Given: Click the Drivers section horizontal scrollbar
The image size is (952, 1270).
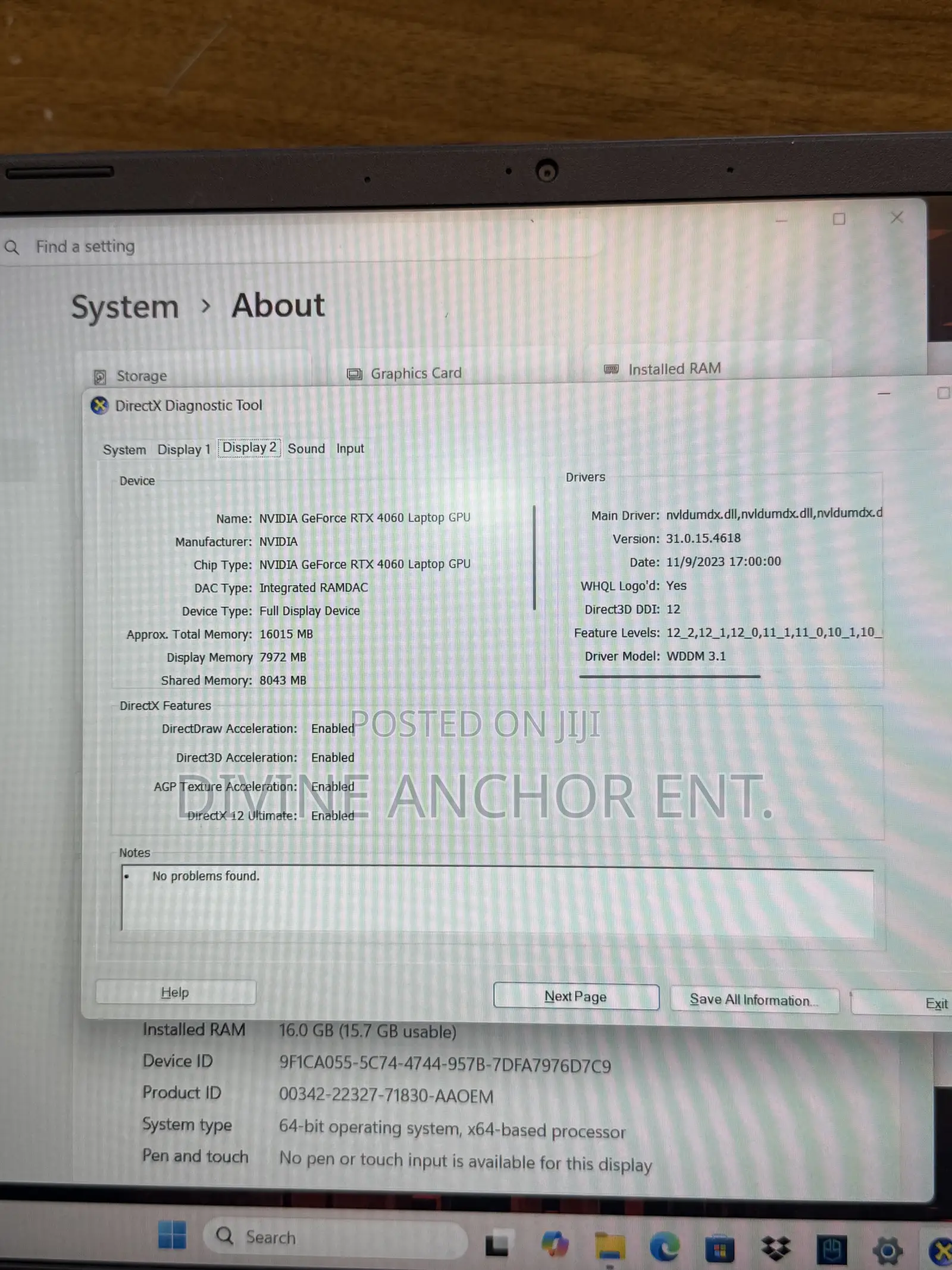Looking at the screenshot, I should click(670, 676).
